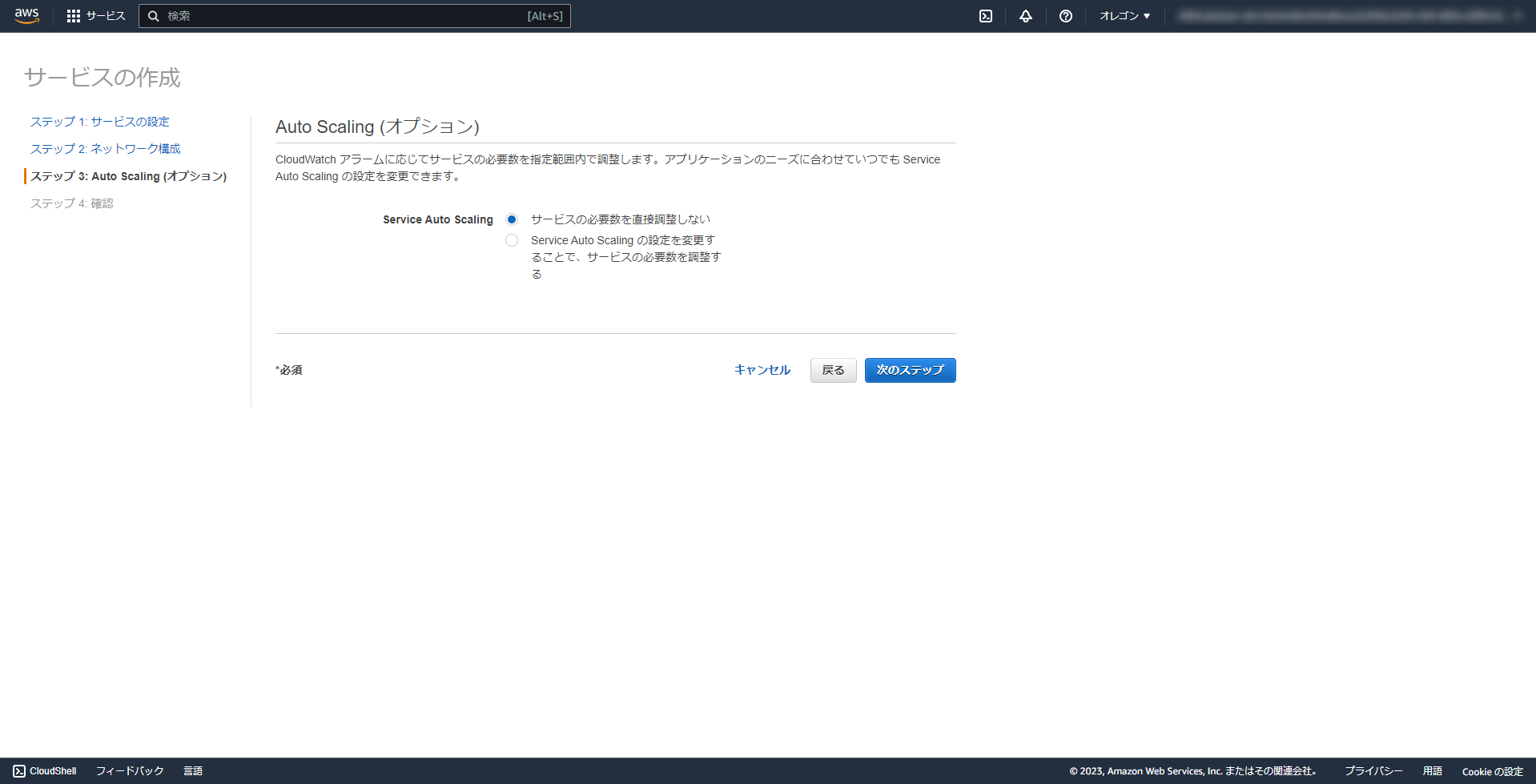Open CloudShell from the top navigation bar
Image resolution: width=1536 pixels, height=784 pixels.
click(x=987, y=15)
